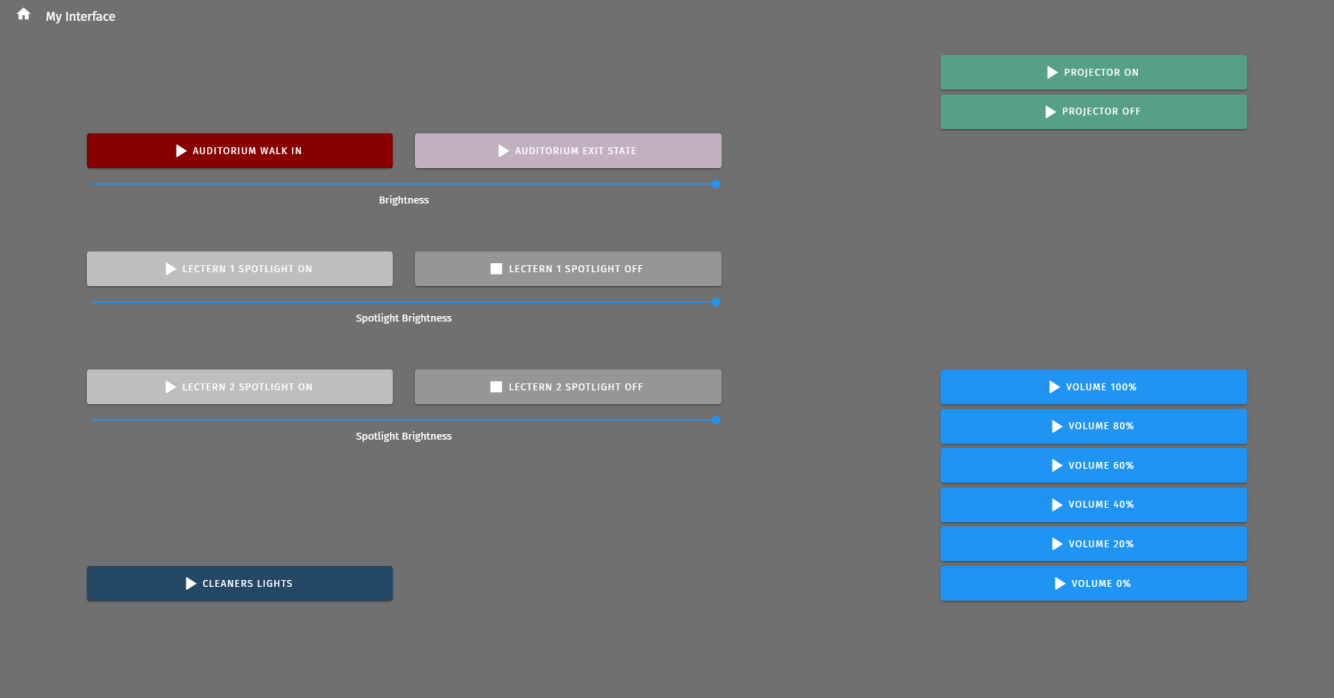Choose the Volume 40% button
1334x698 pixels.
click(1093, 505)
